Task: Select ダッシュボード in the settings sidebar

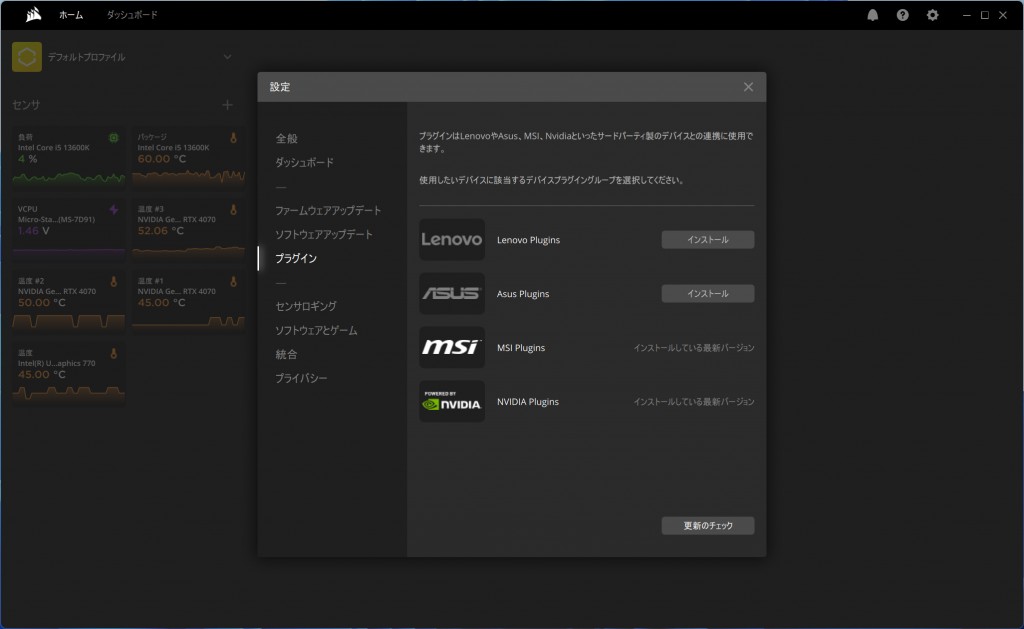Action: (x=304, y=162)
